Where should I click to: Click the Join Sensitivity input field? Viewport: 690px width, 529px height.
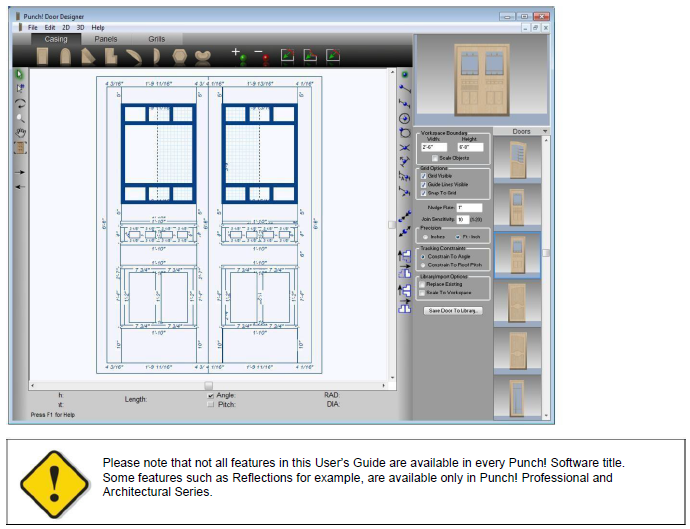[462, 219]
